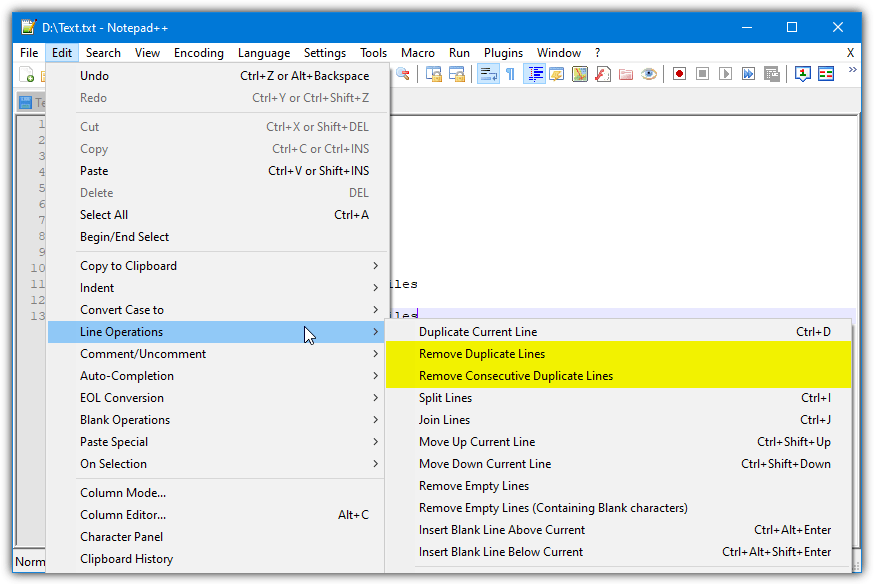Save the currently recorded macro

772,73
